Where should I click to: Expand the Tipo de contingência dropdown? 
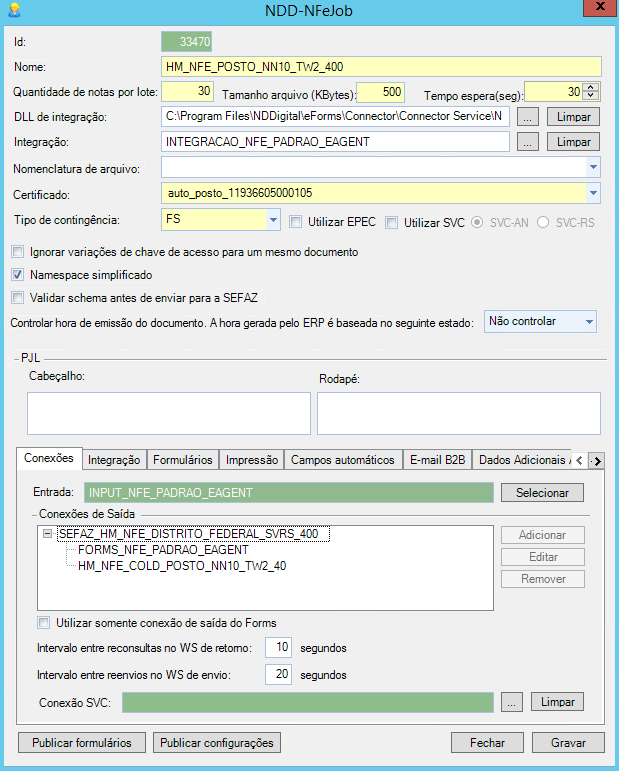pos(273,220)
